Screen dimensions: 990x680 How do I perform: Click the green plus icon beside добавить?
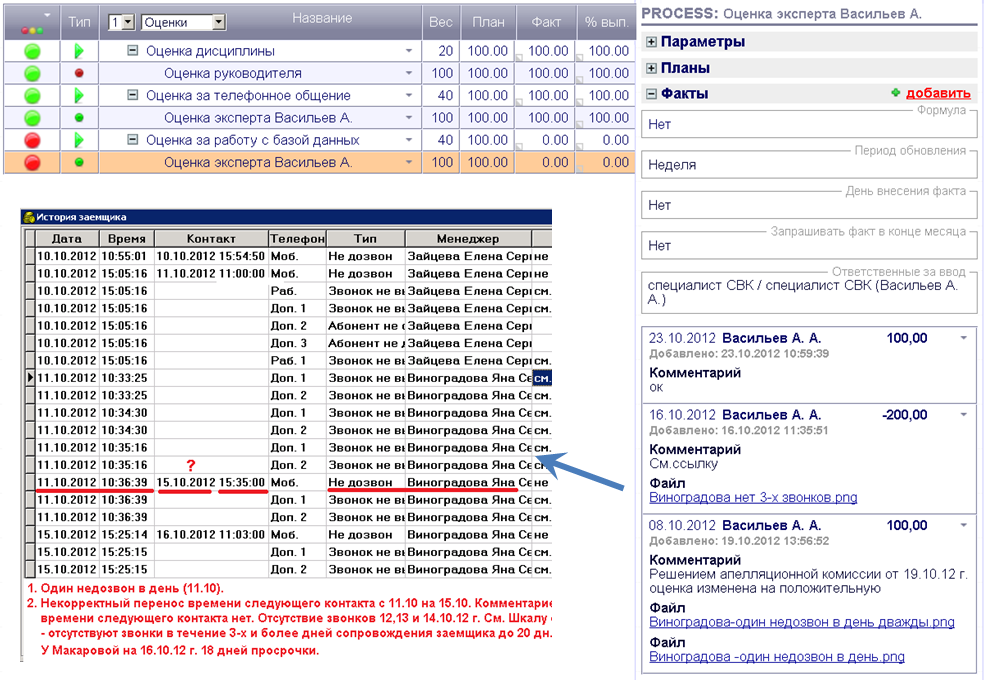coord(895,93)
